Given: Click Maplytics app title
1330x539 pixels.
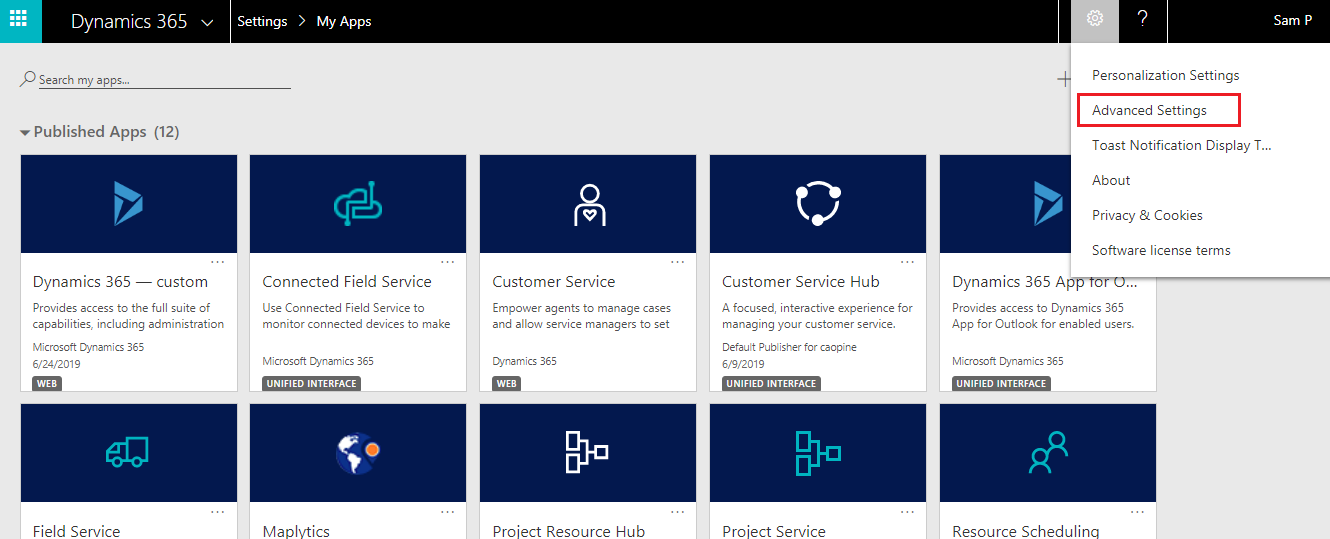Looking at the screenshot, I should pos(296,532).
